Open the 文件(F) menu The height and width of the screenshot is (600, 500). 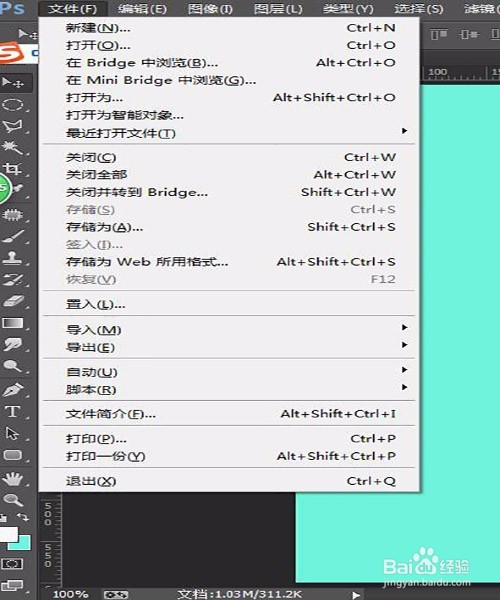(72, 8)
